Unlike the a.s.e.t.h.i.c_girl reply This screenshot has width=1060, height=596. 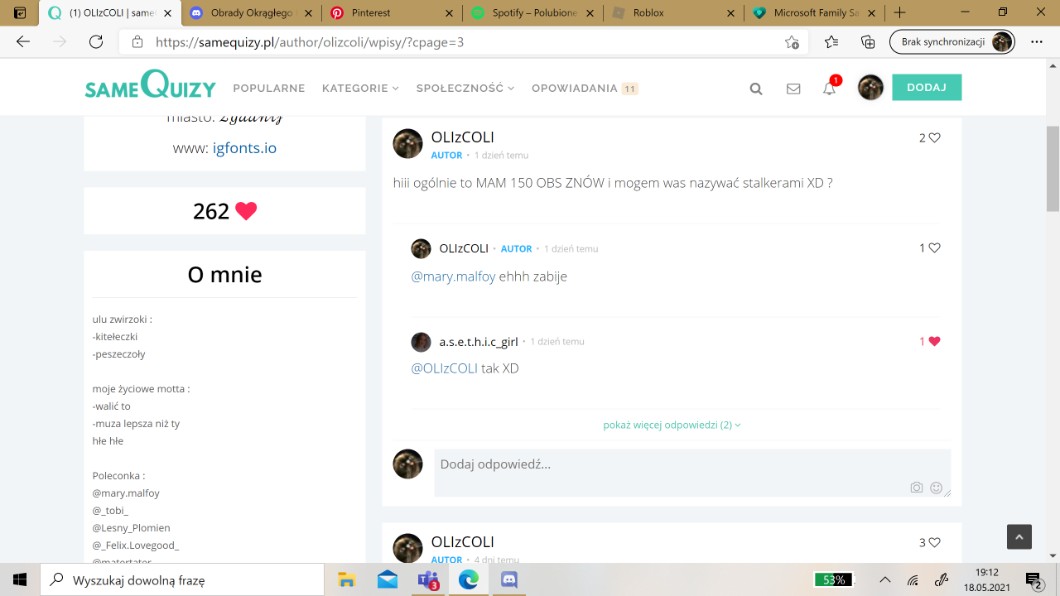click(934, 341)
